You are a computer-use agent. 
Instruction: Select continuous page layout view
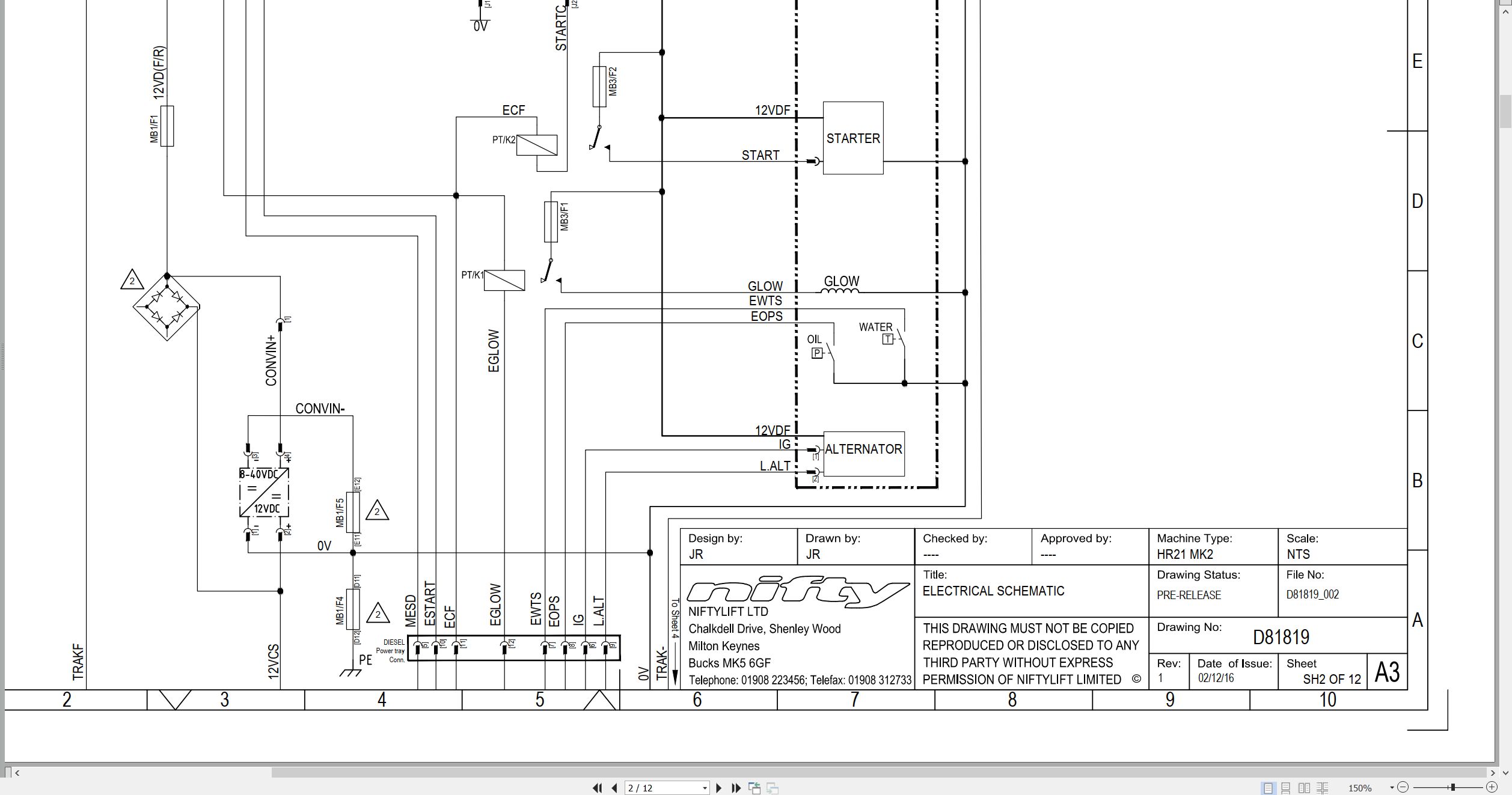[1286, 788]
